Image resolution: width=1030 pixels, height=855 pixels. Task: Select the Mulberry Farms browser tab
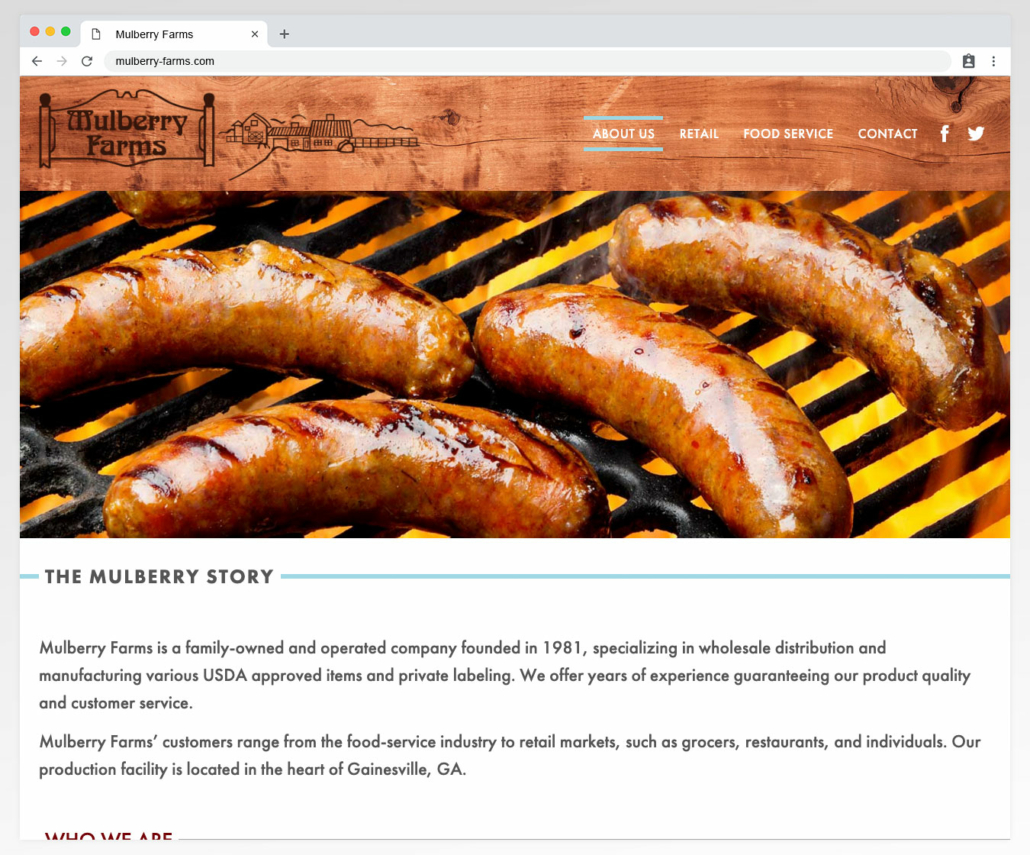point(174,34)
